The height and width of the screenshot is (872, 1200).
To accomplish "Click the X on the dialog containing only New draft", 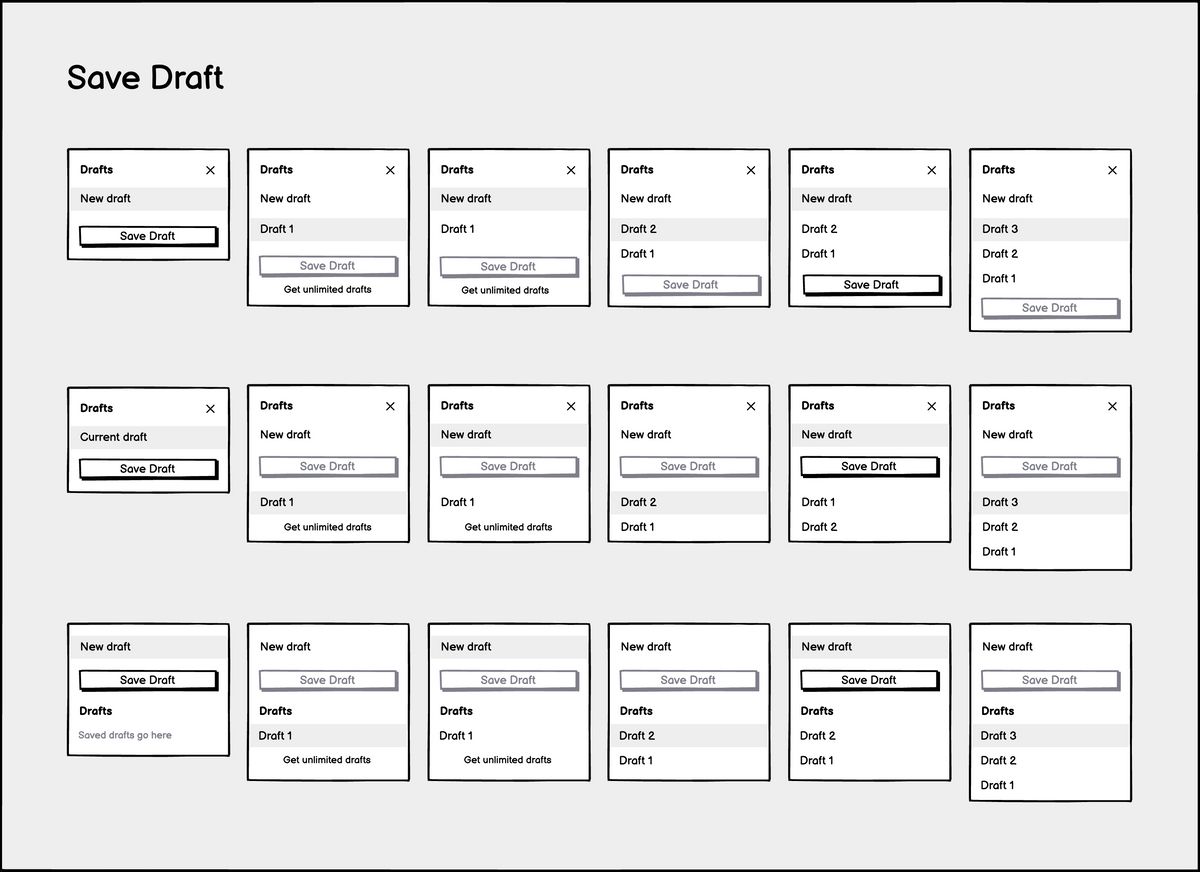I will (210, 170).
